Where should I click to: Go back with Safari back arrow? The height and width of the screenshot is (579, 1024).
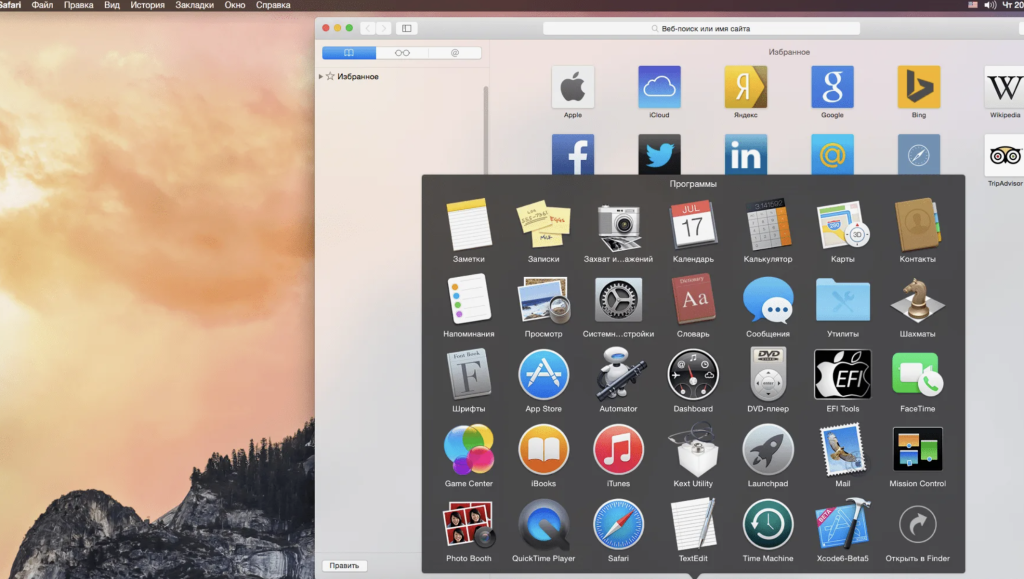[368, 28]
